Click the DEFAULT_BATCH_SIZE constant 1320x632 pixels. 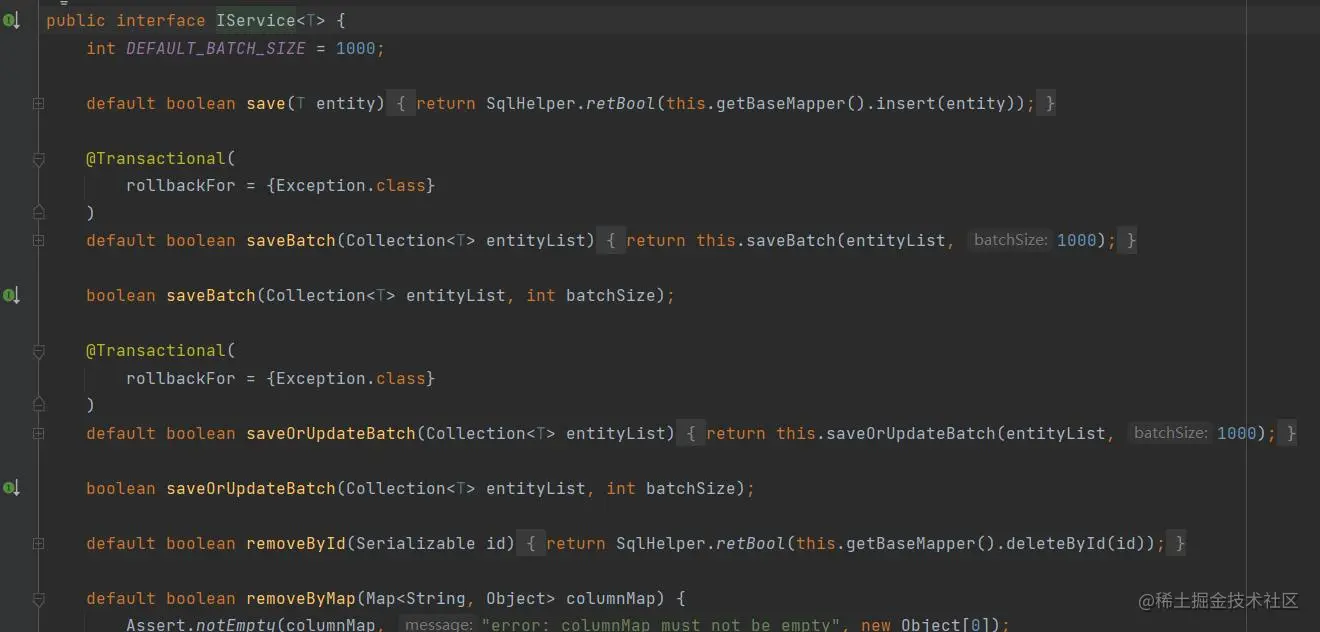216,48
